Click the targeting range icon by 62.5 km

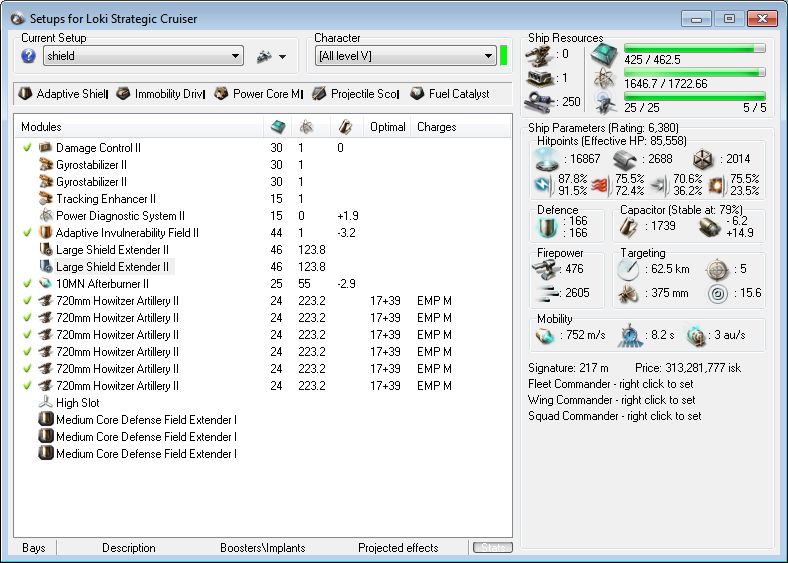(628, 270)
